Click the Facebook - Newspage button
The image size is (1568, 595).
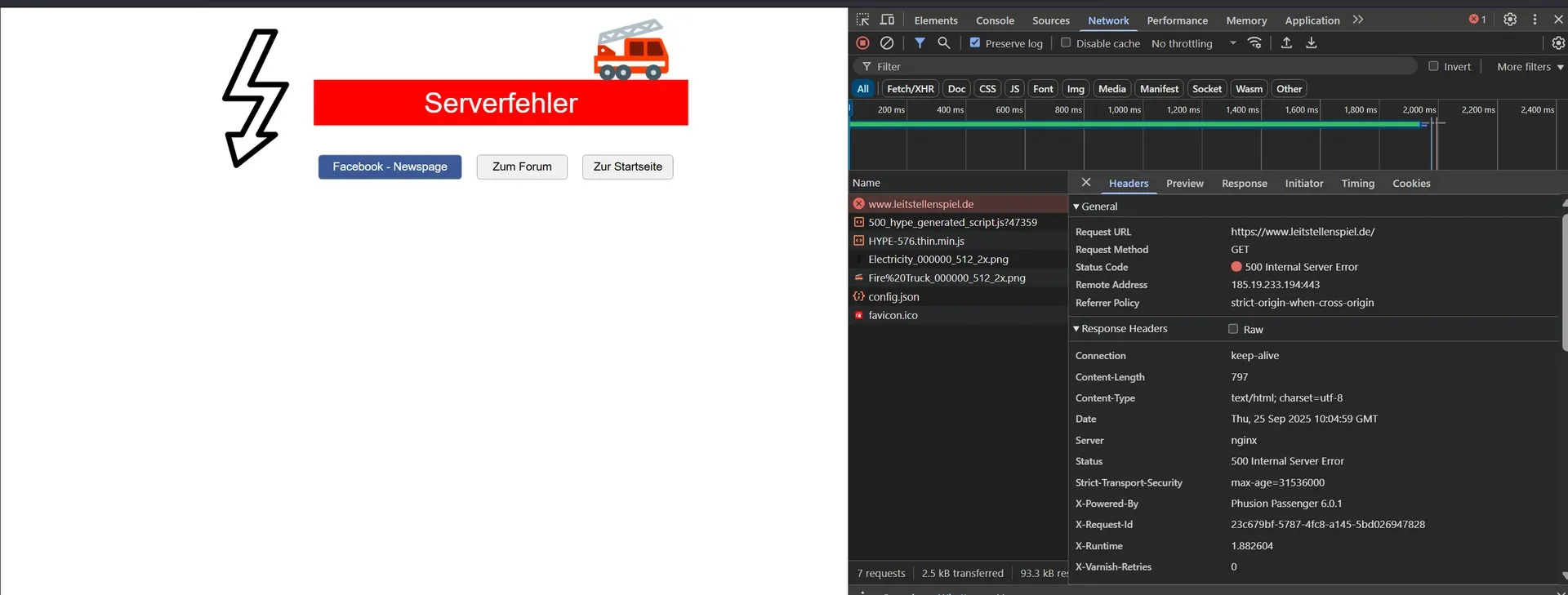pos(390,167)
